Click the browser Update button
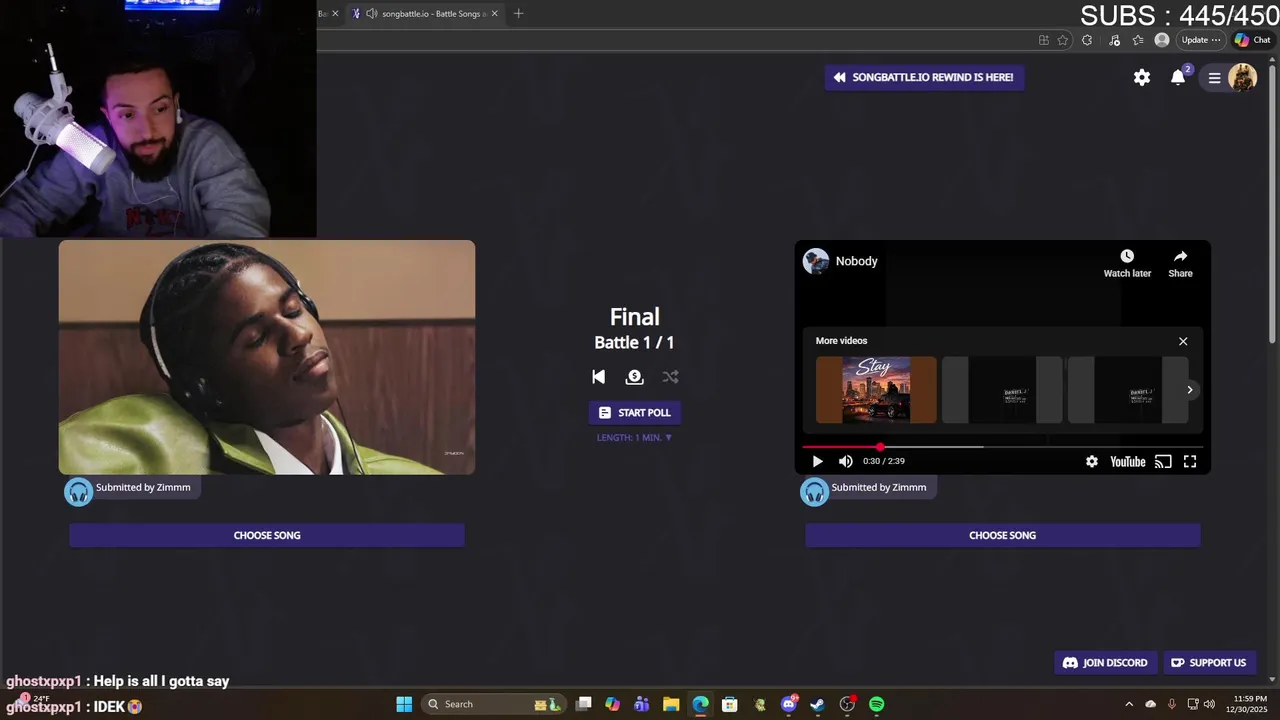The image size is (1280, 720). tap(1200, 40)
